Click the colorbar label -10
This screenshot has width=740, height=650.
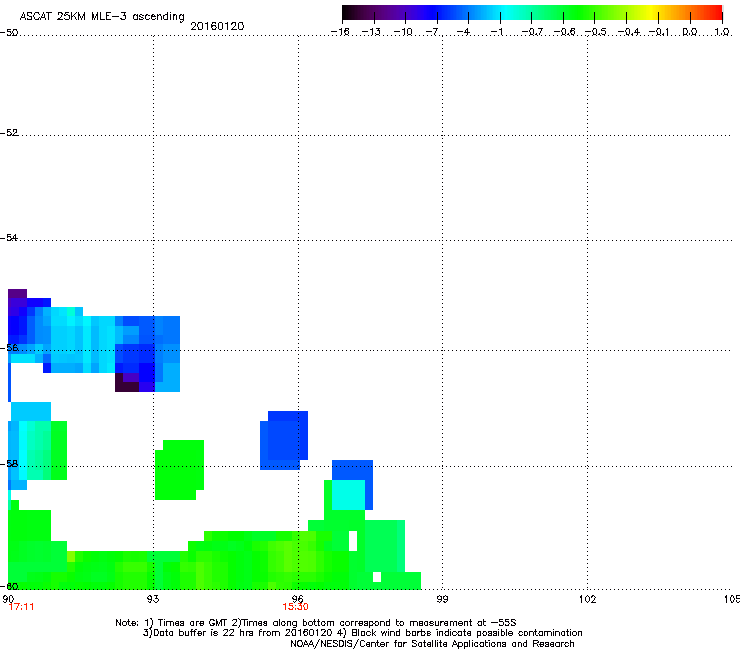tap(403, 32)
